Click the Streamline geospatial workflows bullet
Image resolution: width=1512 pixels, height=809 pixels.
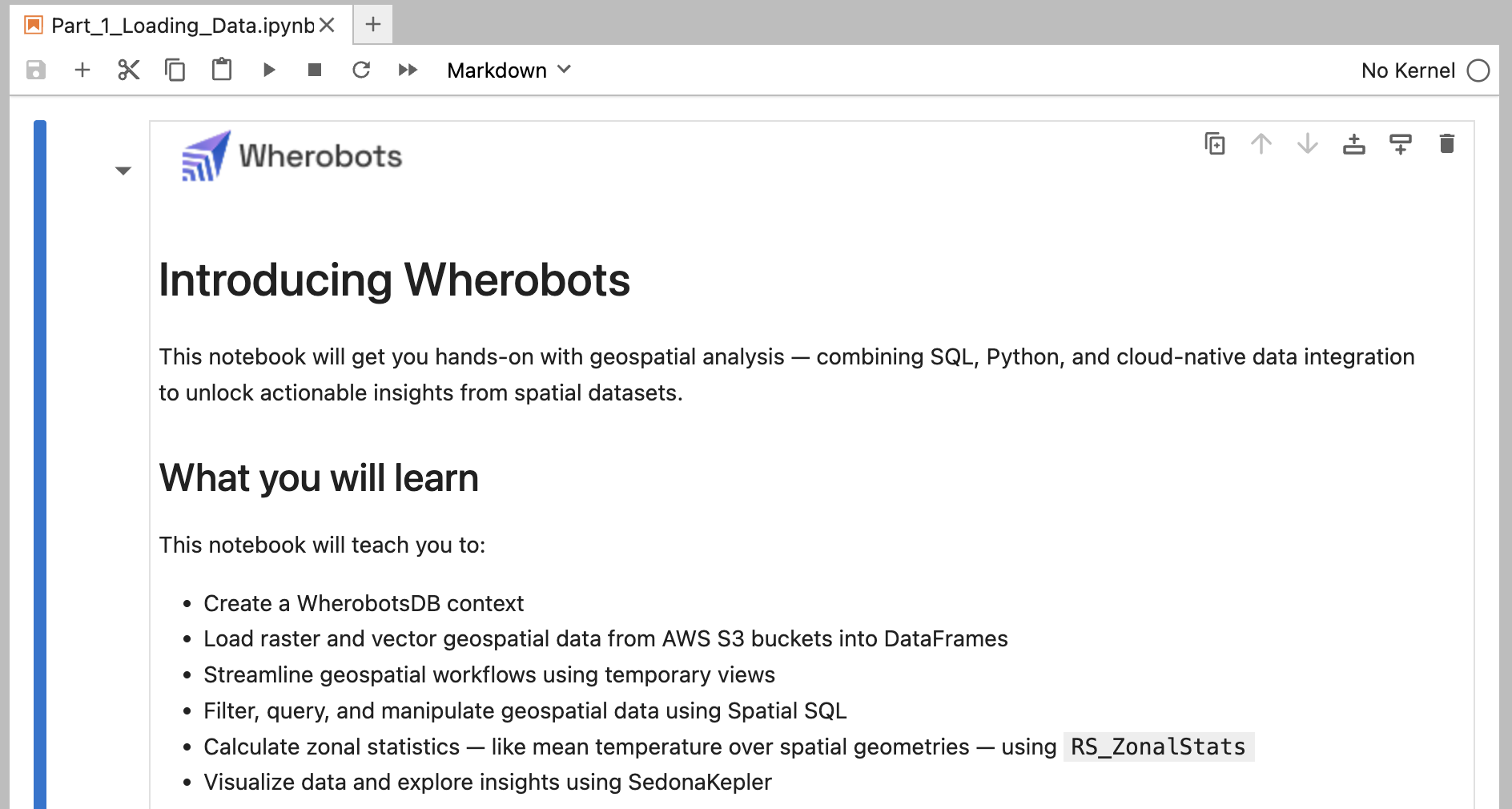489,674
